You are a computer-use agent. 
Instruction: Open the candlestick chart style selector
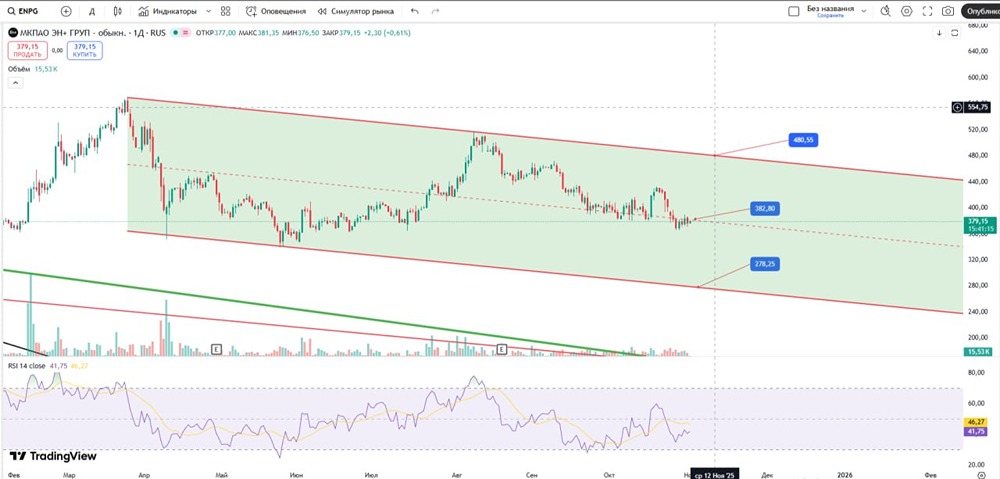pyautogui.click(x=117, y=11)
